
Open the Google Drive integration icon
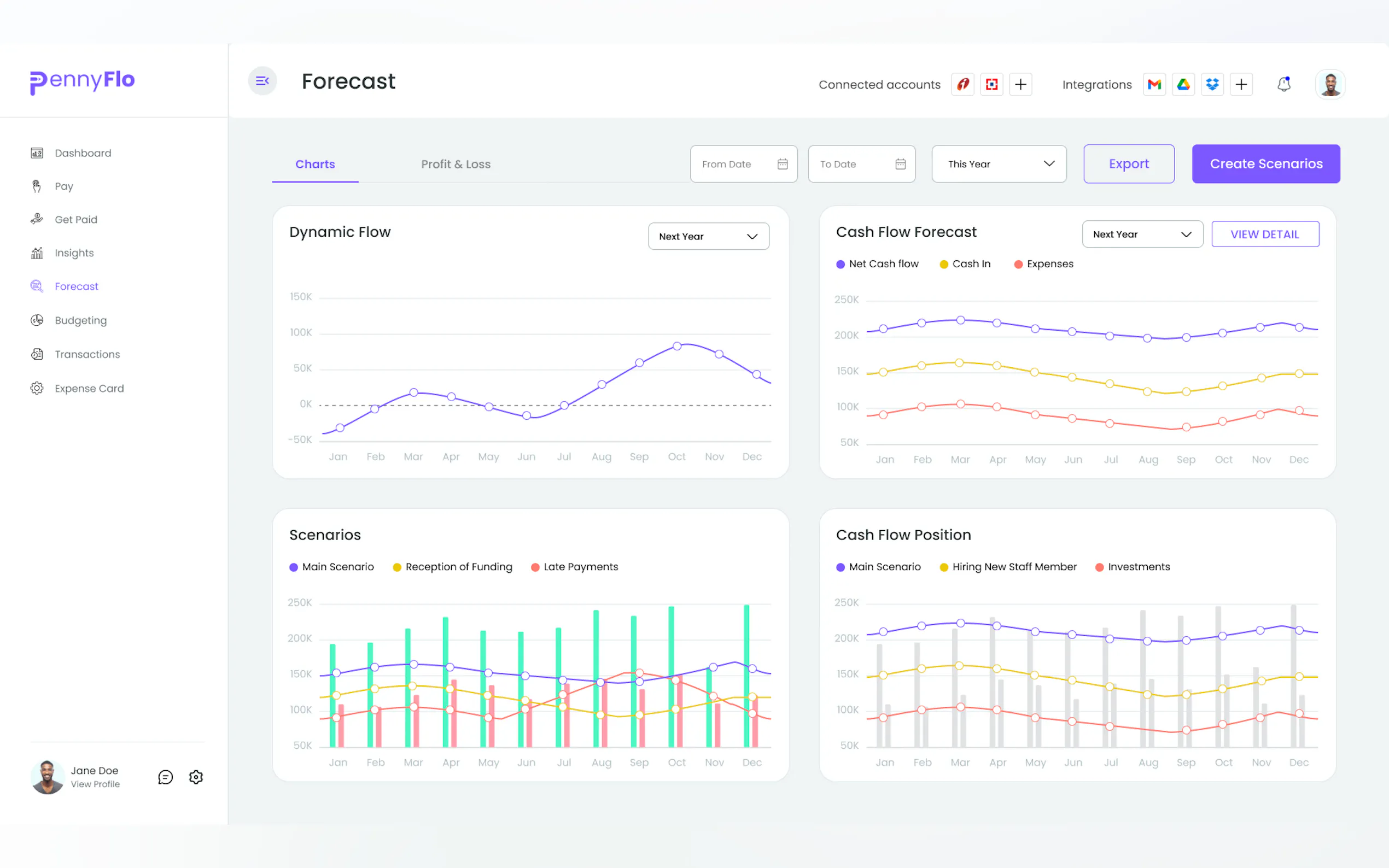pos(1183,84)
